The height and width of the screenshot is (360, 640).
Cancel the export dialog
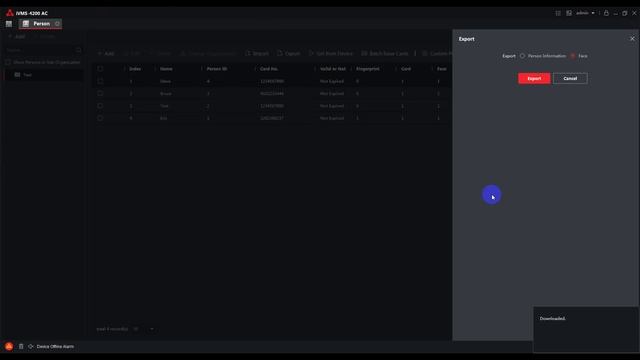(x=570, y=78)
